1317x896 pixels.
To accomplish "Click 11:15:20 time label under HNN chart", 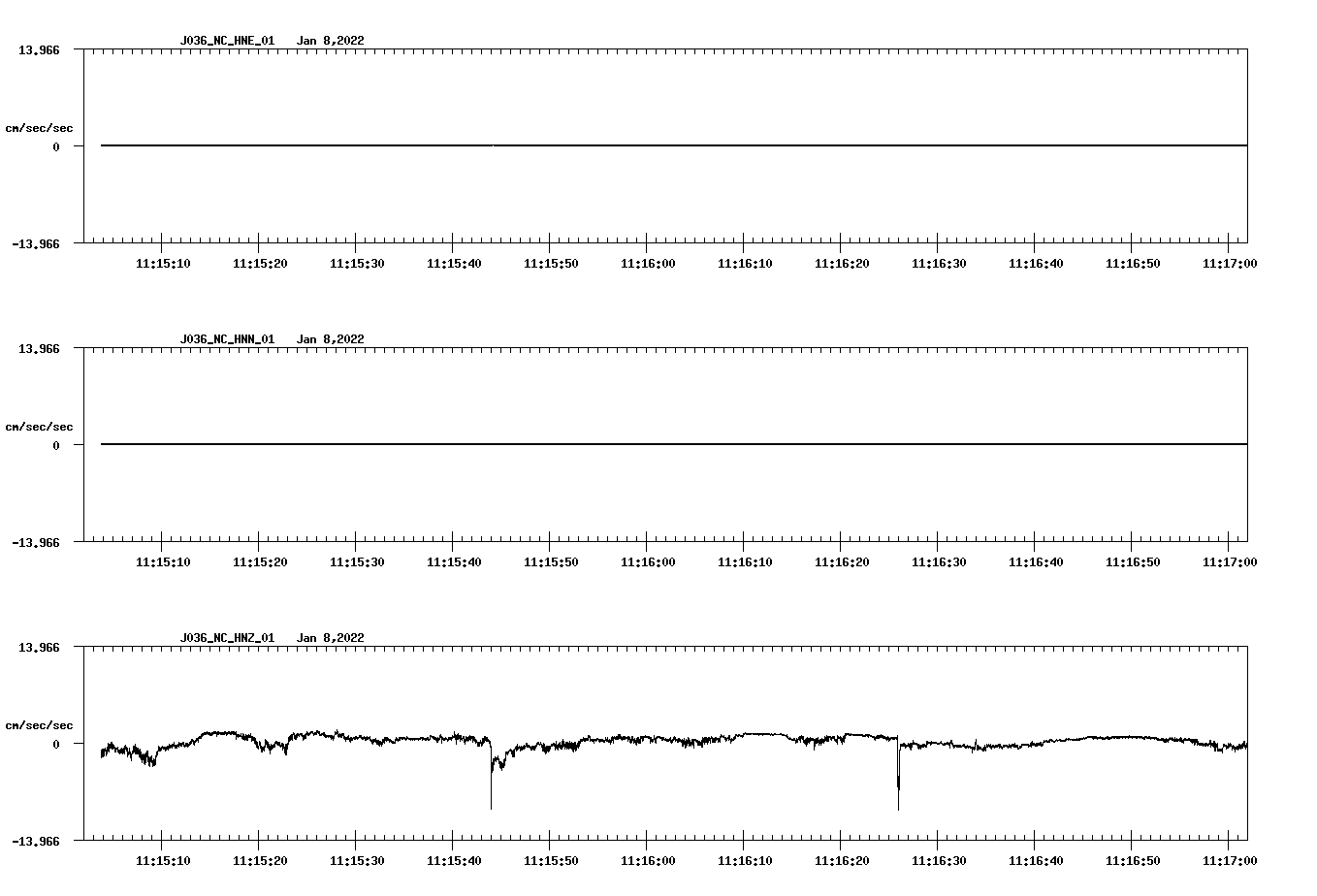I will pos(260,562).
